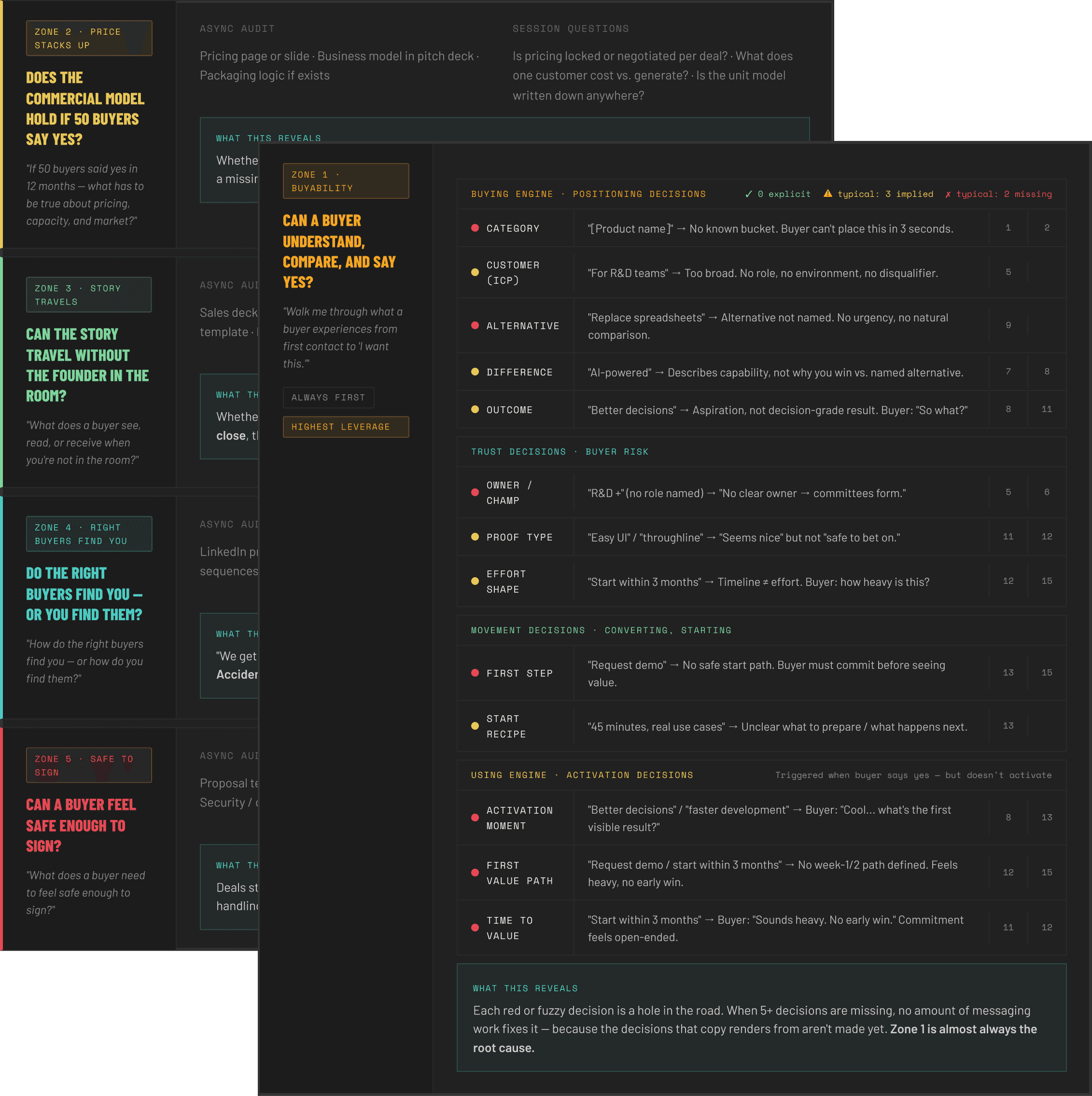This screenshot has width=1092, height=1096.
Task: Click the red X before 'typical: 2 missing'
Action: [947, 194]
